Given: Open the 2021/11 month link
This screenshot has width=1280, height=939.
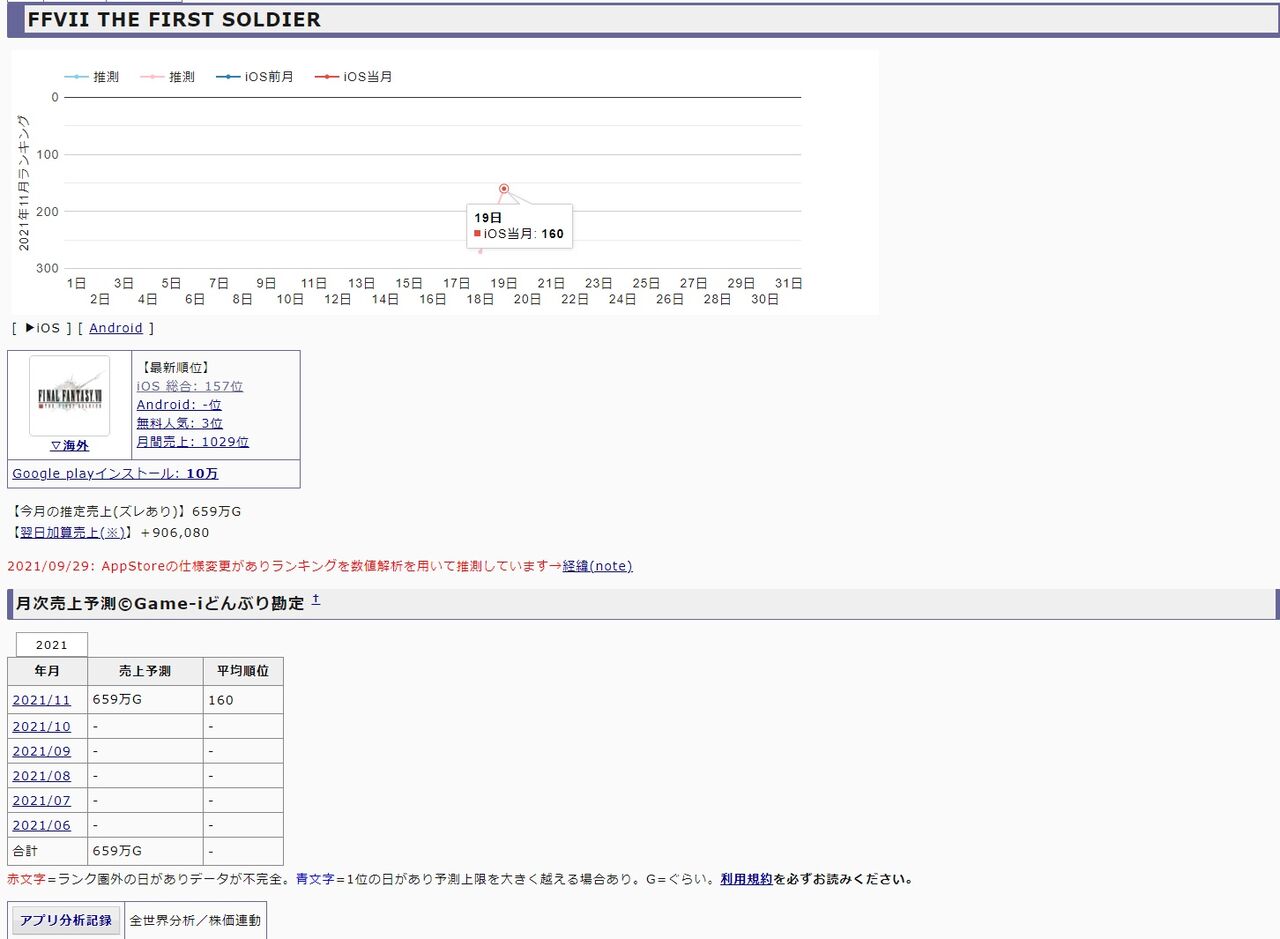Looking at the screenshot, I should point(42,700).
